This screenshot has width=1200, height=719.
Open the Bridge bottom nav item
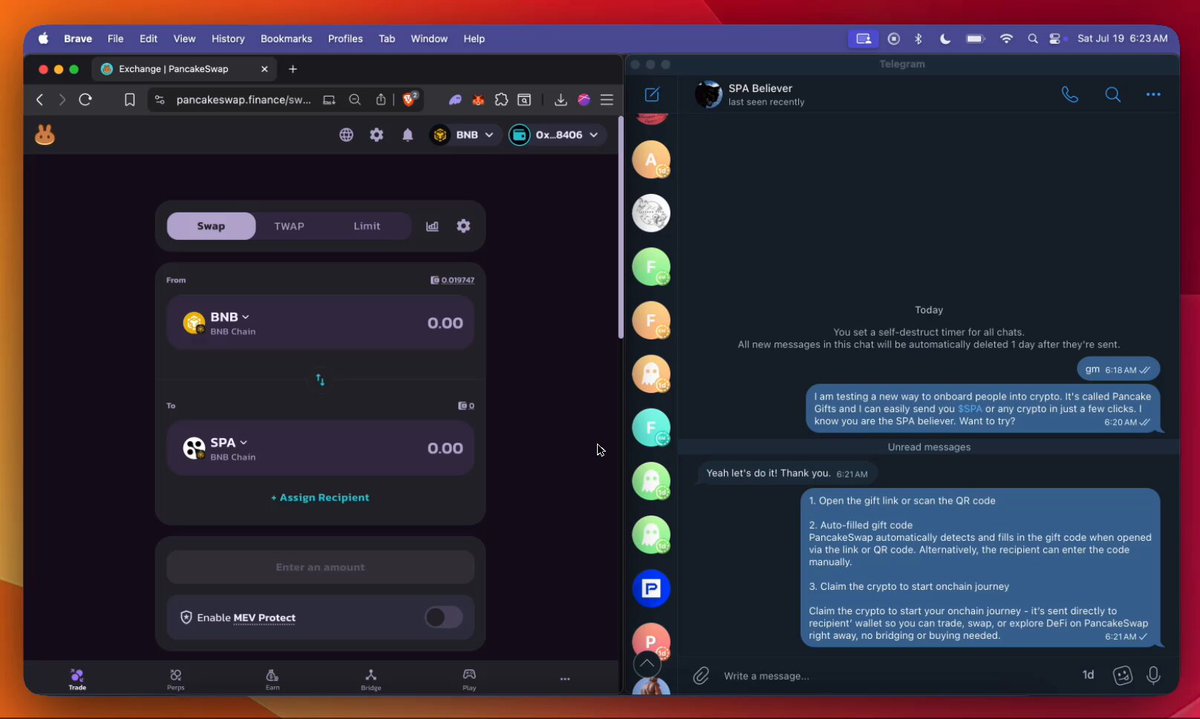(371, 680)
